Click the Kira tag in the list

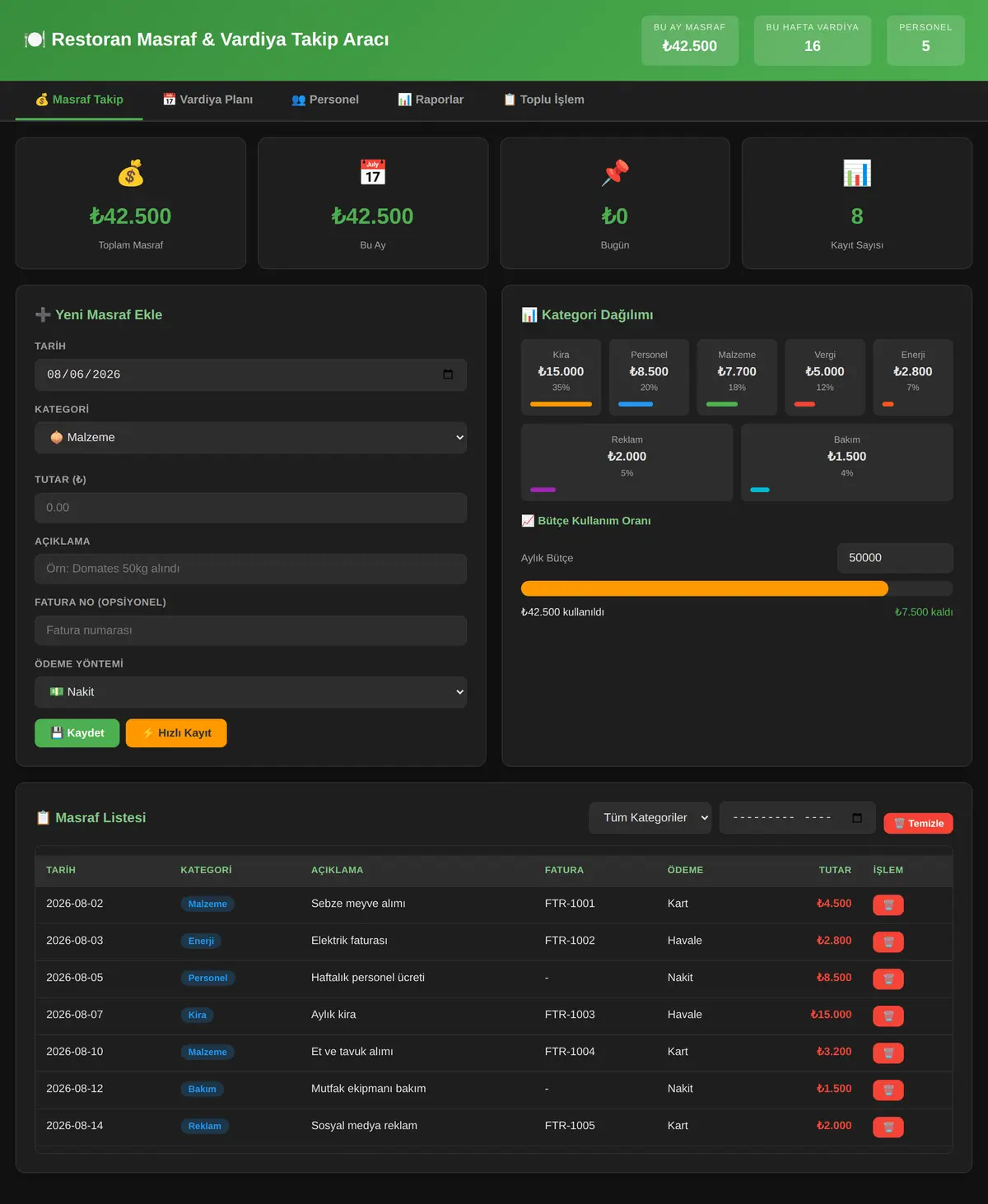pos(198,1016)
